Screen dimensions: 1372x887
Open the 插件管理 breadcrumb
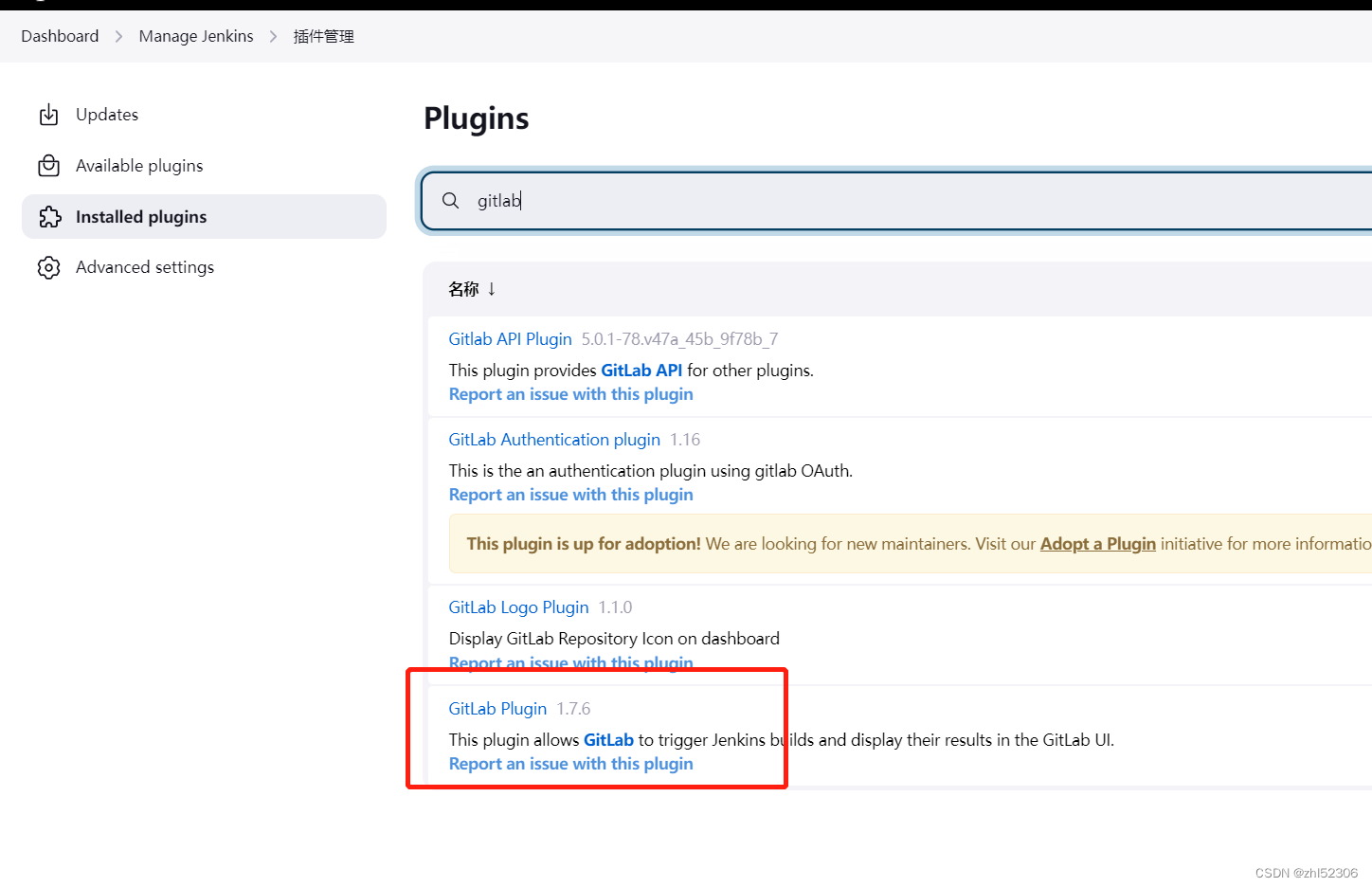(323, 36)
